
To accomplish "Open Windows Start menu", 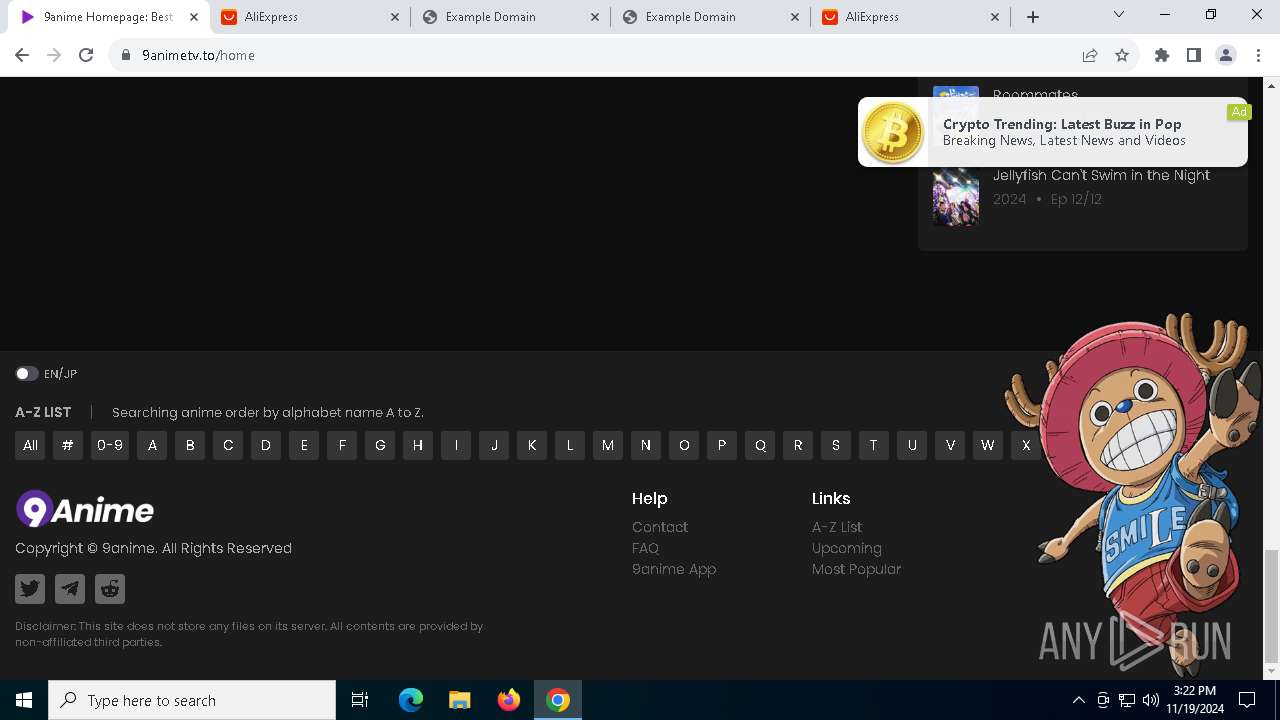I will [24, 700].
